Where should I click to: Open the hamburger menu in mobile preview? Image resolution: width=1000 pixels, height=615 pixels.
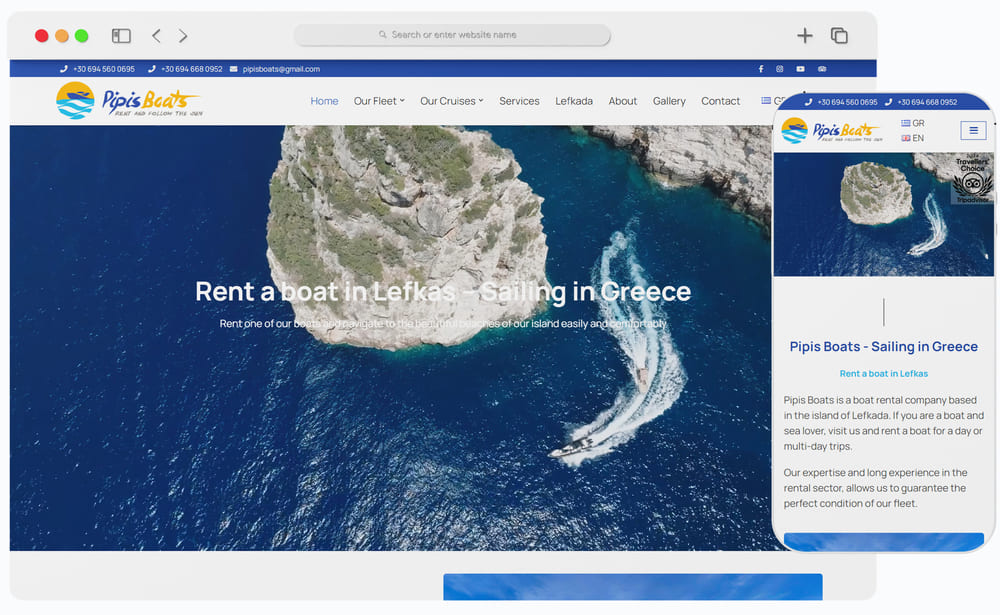point(973,131)
